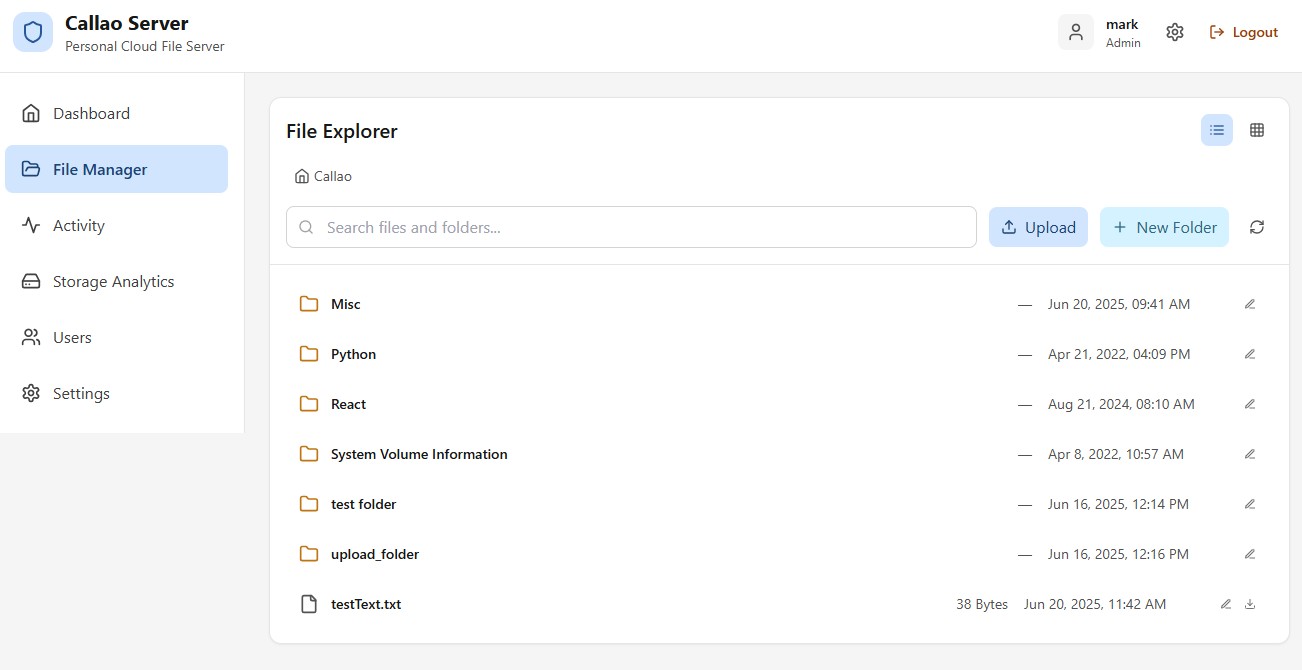Click rename icon for testText.txt
1302x670 pixels.
[1226, 604]
